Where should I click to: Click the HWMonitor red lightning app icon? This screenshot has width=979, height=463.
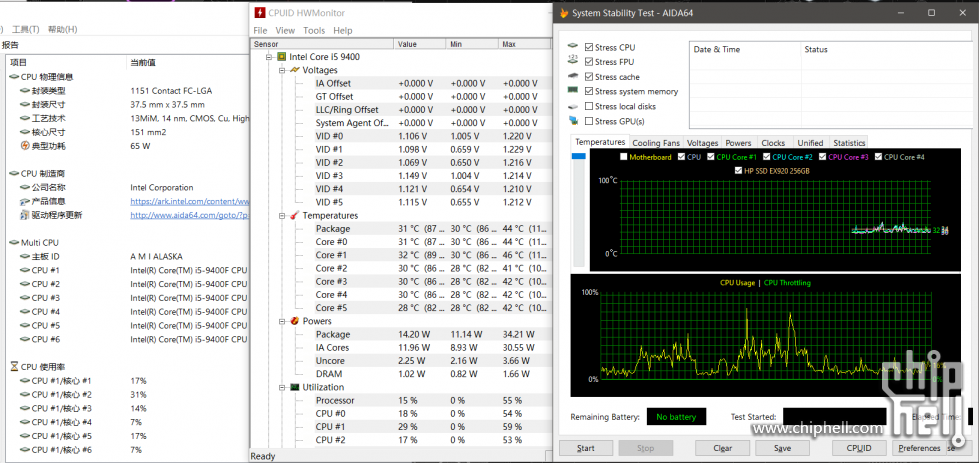(x=260, y=12)
